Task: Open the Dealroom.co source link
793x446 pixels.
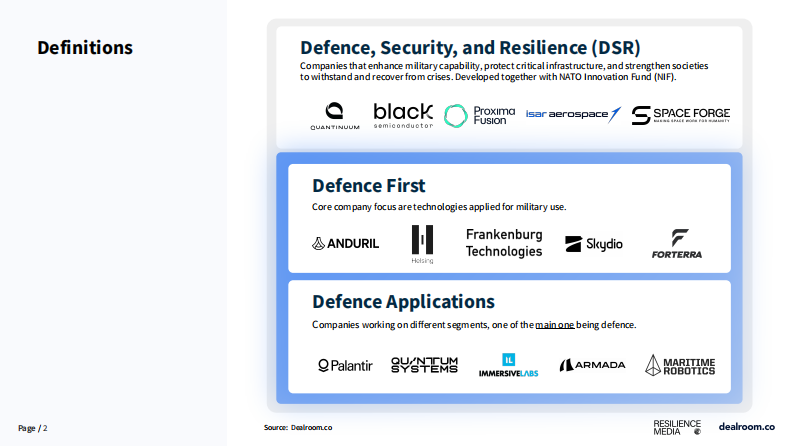Action: [x=311, y=428]
